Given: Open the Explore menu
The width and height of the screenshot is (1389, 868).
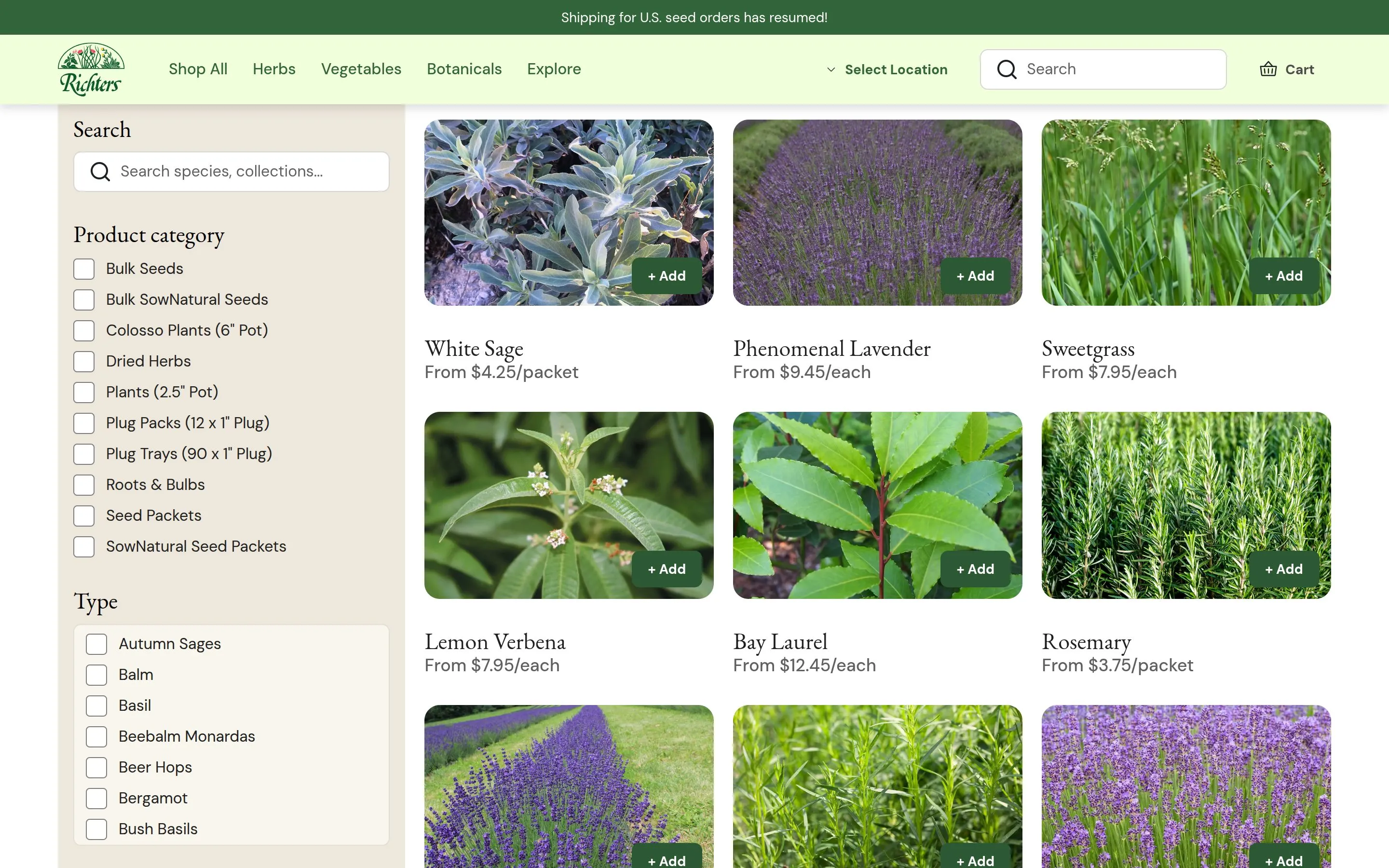Looking at the screenshot, I should click(554, 69).
